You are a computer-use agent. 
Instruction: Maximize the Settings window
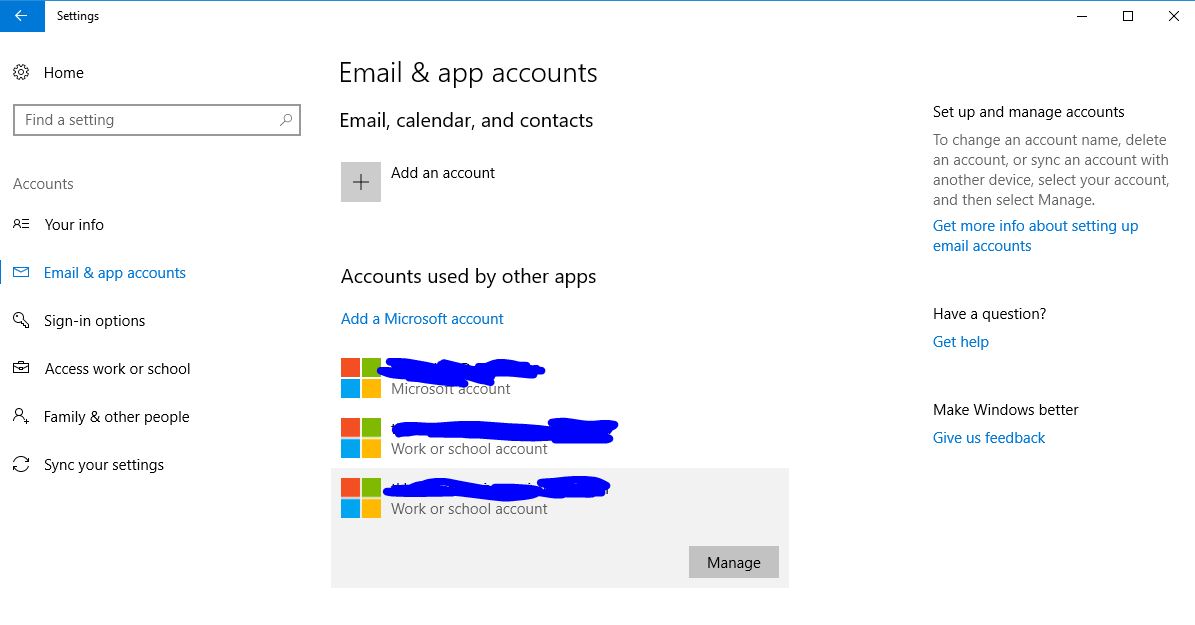point(1128,16)
